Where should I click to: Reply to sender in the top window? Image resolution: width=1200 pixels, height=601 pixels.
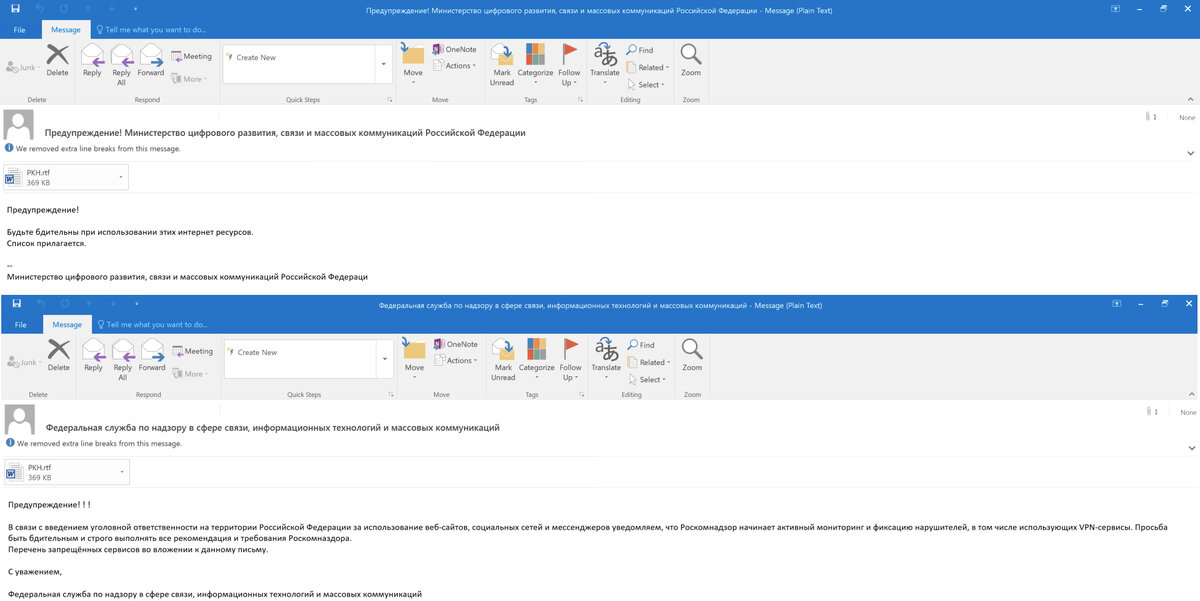(92, 60)
